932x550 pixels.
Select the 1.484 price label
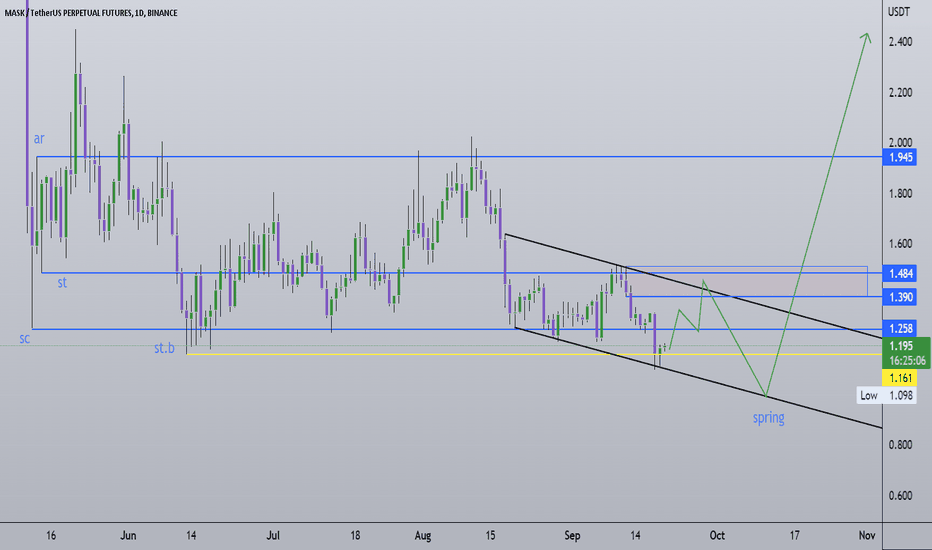tap(900, 273)
